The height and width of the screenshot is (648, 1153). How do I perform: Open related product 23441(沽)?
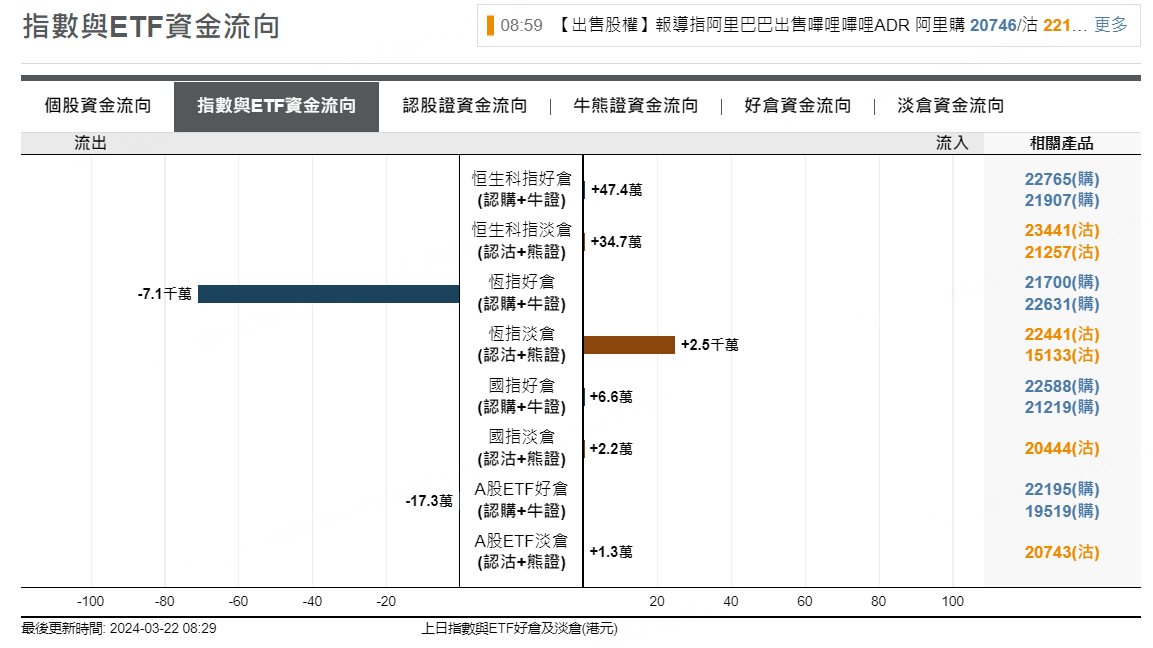[x=1062, y=231]
